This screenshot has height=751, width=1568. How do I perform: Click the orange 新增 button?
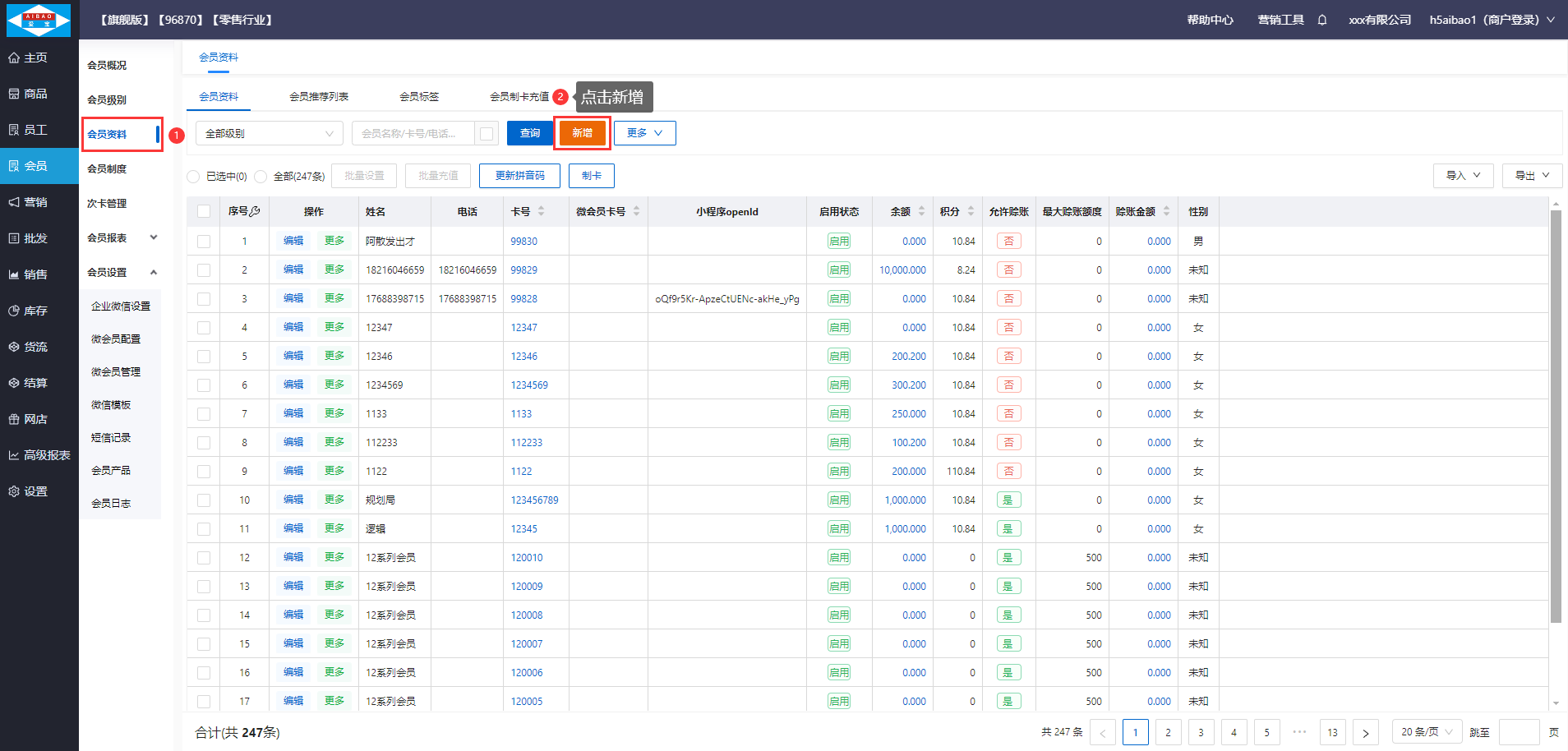pos(582,133)
